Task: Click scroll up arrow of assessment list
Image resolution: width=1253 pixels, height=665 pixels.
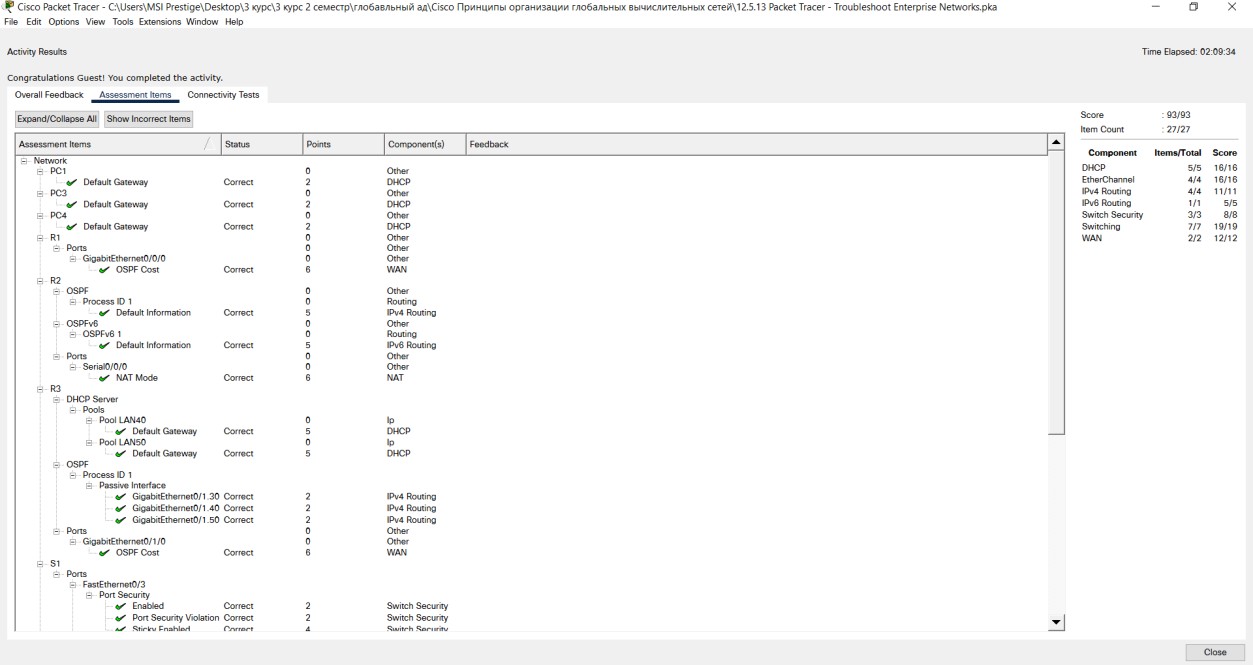Action: 1055,144
